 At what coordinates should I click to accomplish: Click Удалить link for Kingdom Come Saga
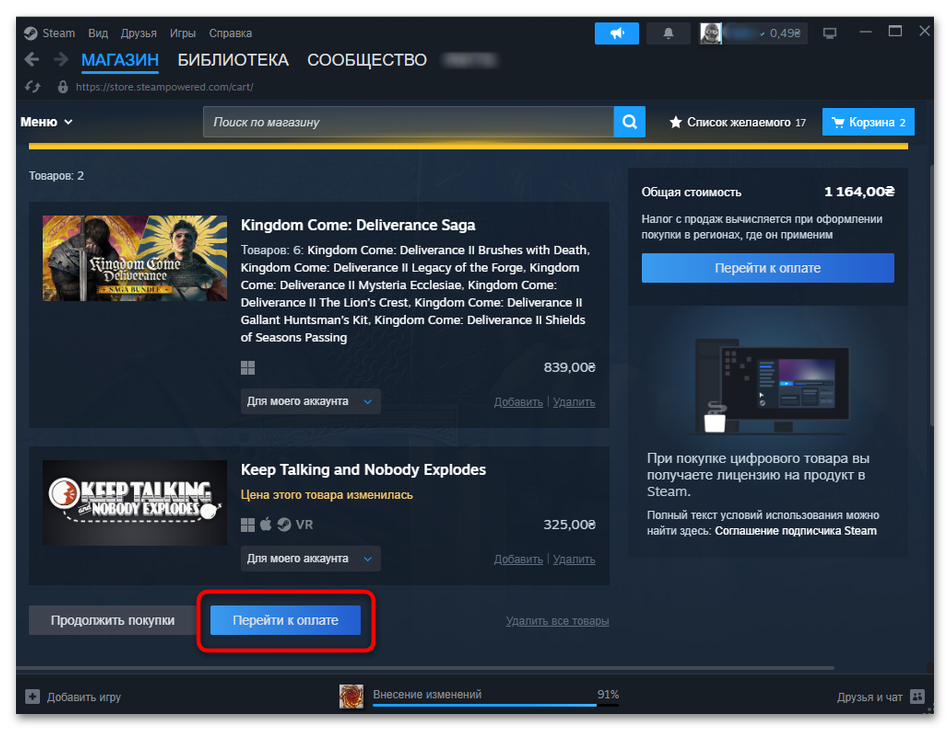(x=574, y=402)
